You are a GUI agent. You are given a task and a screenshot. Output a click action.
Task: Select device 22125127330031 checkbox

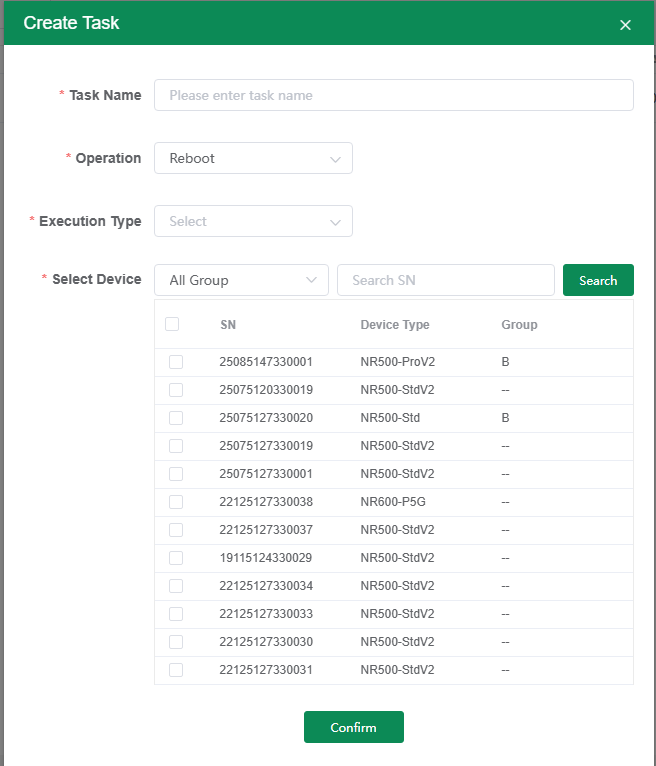point(176,670)
